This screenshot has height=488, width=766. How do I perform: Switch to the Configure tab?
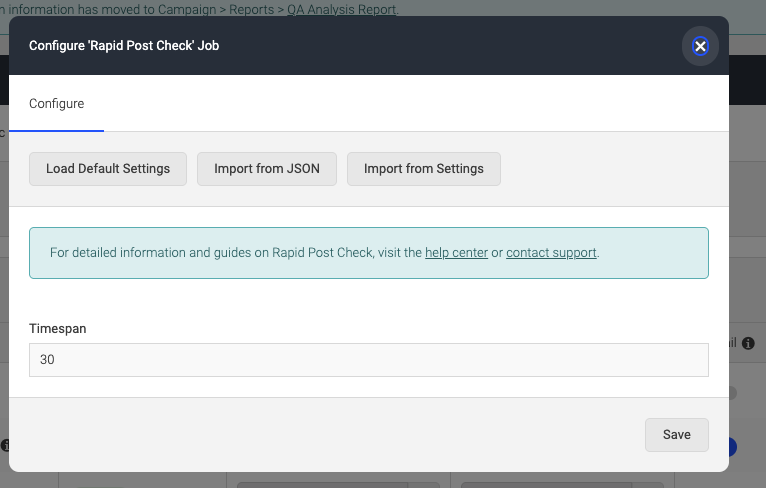[x=56, y=104]
